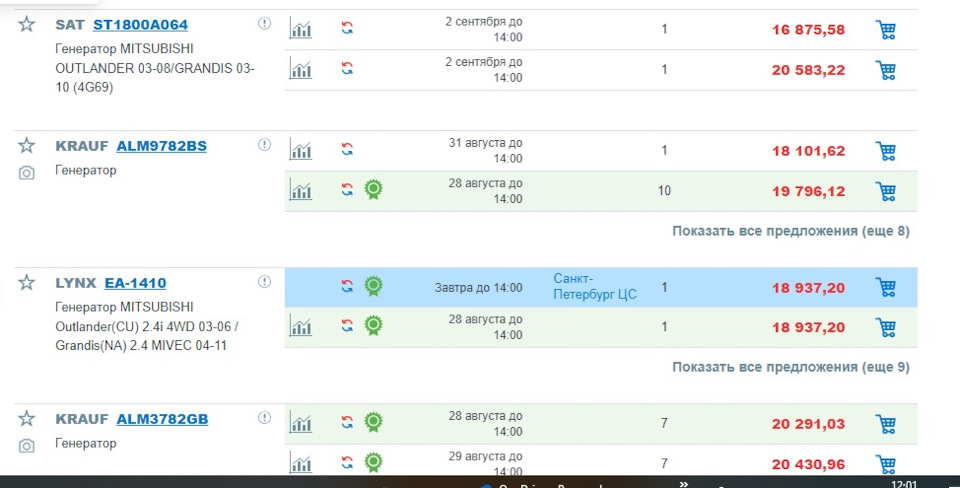Click green badge on 19 796,12 offer
Image resolution: width=960 pixels, height=488 pixels.
click(373, 190)
